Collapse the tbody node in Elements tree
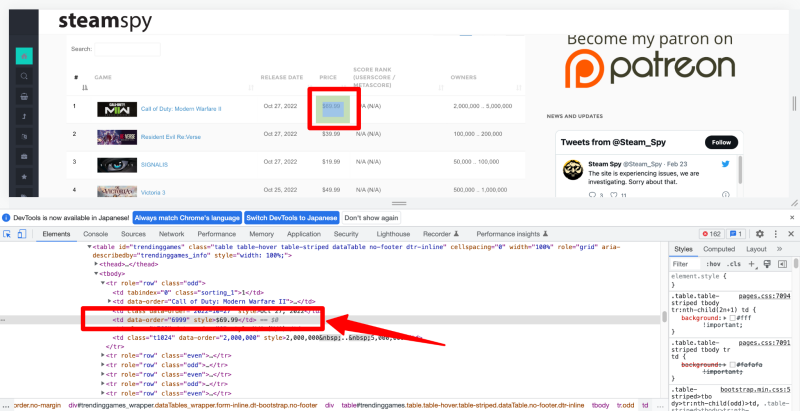 96,273
